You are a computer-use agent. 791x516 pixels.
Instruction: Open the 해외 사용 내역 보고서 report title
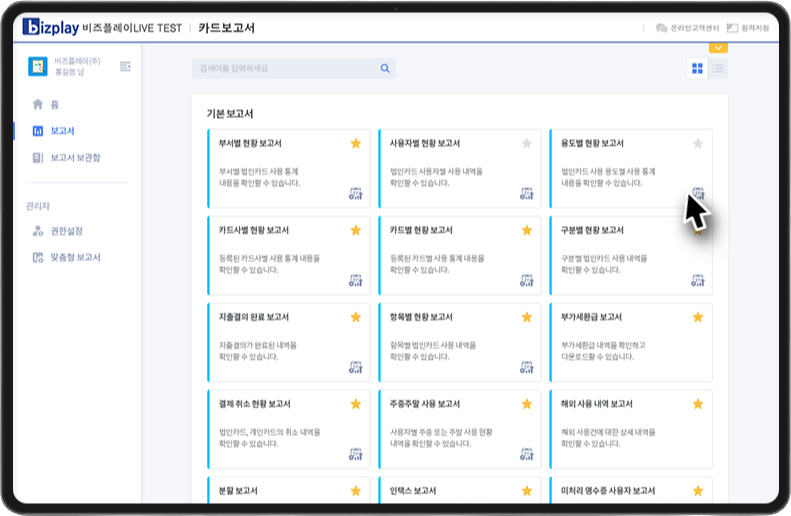pos(596,404)
